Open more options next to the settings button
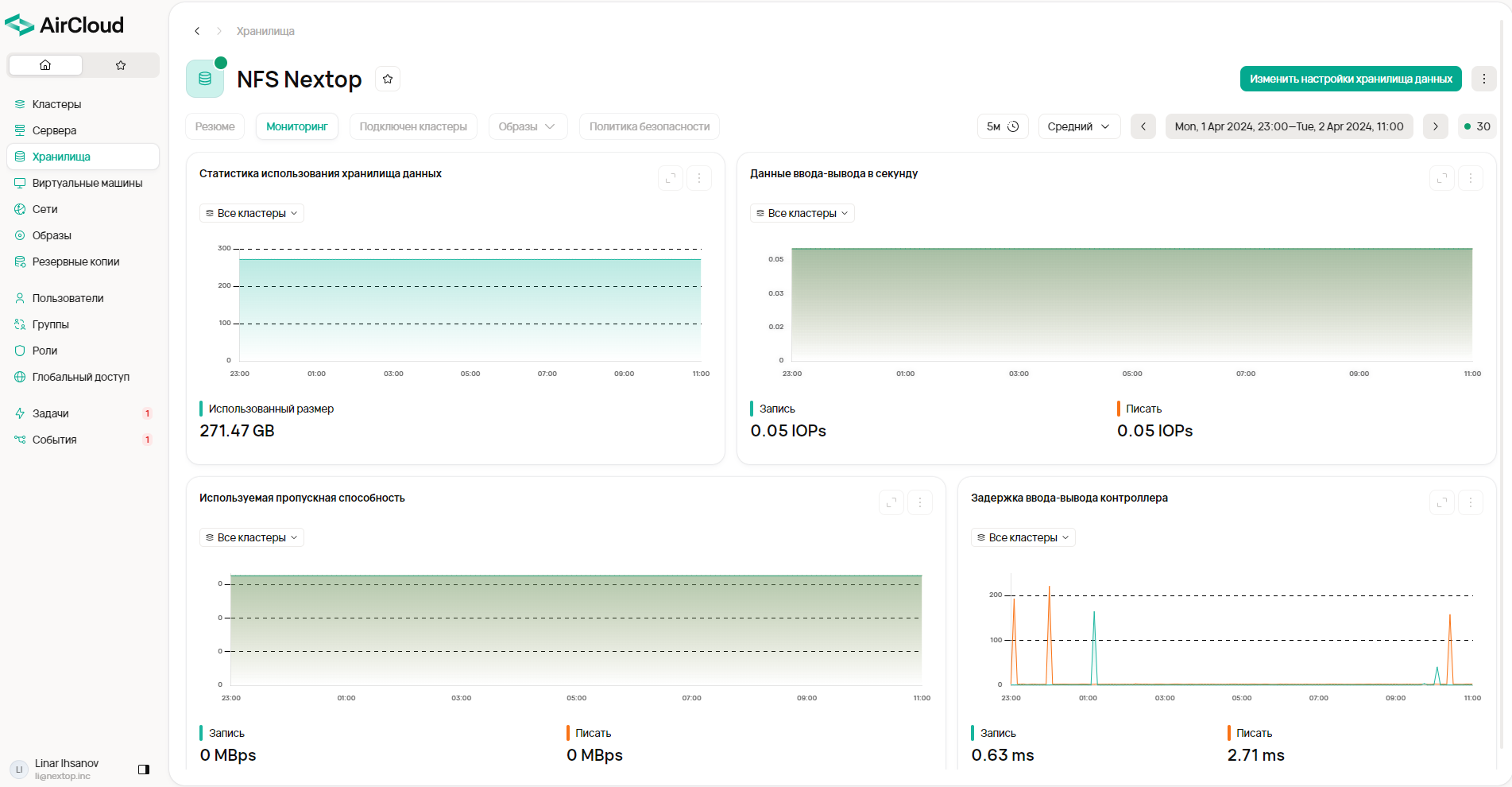This screenshot has width=1512, height=787. pyautogui.click(x=1483, y=79)
